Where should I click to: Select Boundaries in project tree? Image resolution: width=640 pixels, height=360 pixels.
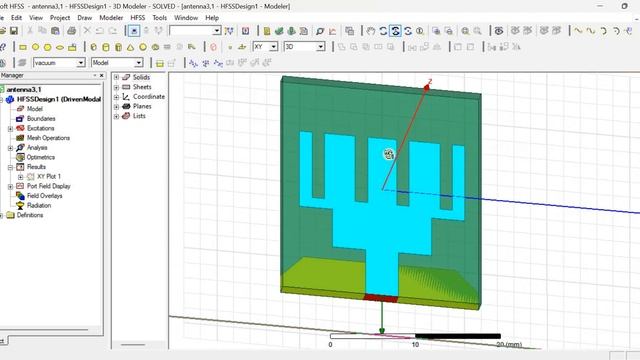[41, 119]
